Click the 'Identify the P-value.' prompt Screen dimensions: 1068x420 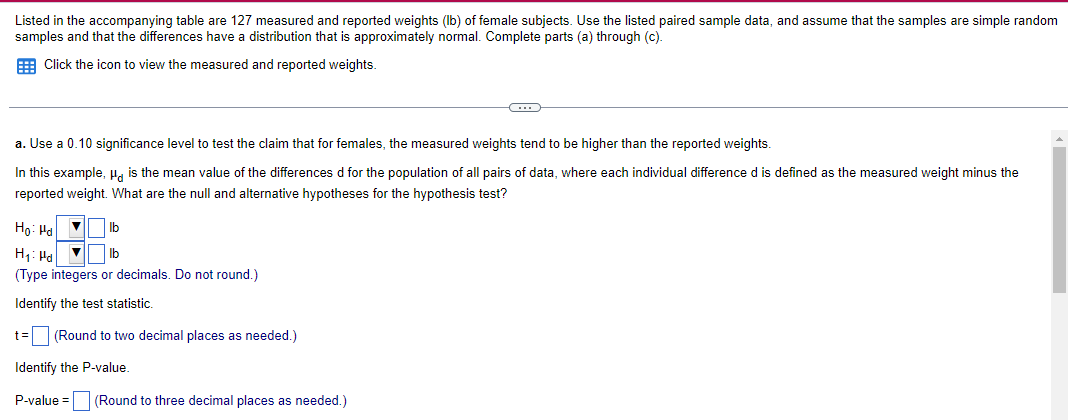(x=72, y=368)
